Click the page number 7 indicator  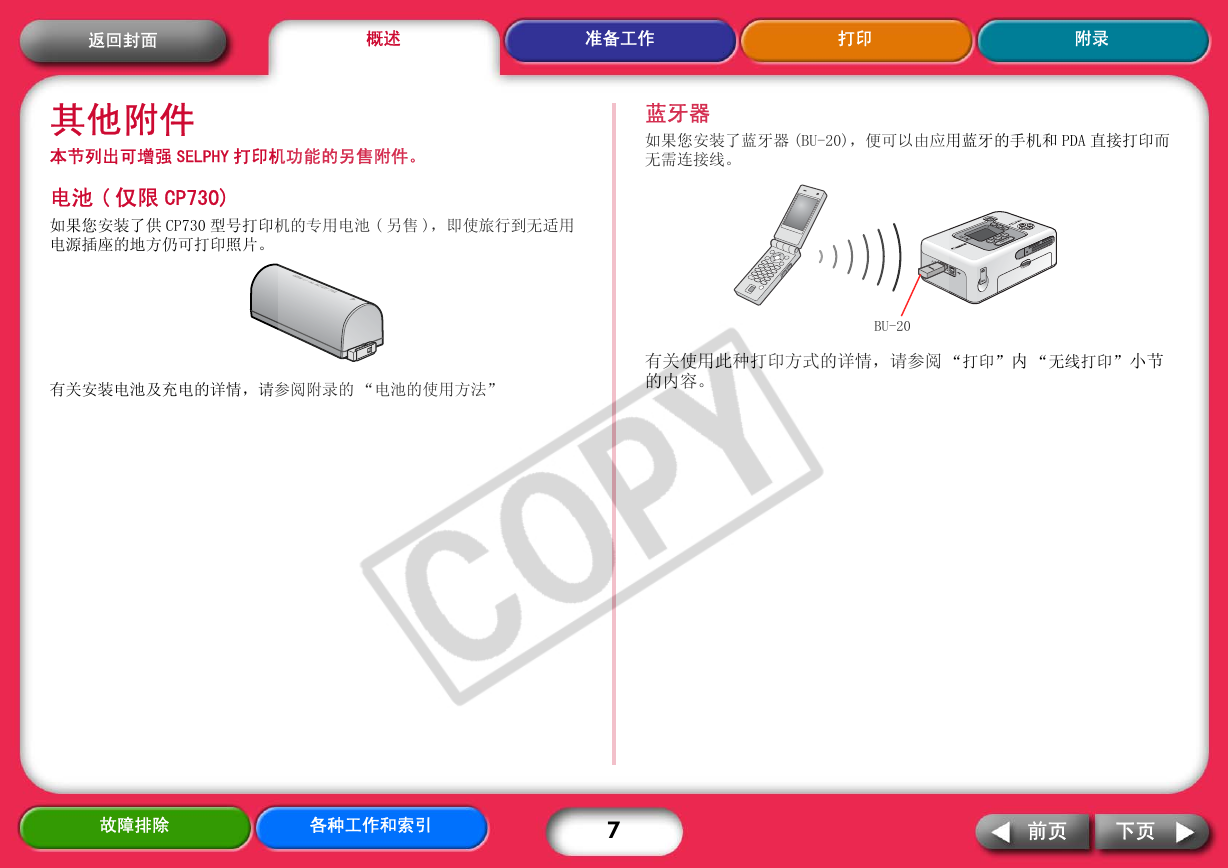tap(614, 831)
